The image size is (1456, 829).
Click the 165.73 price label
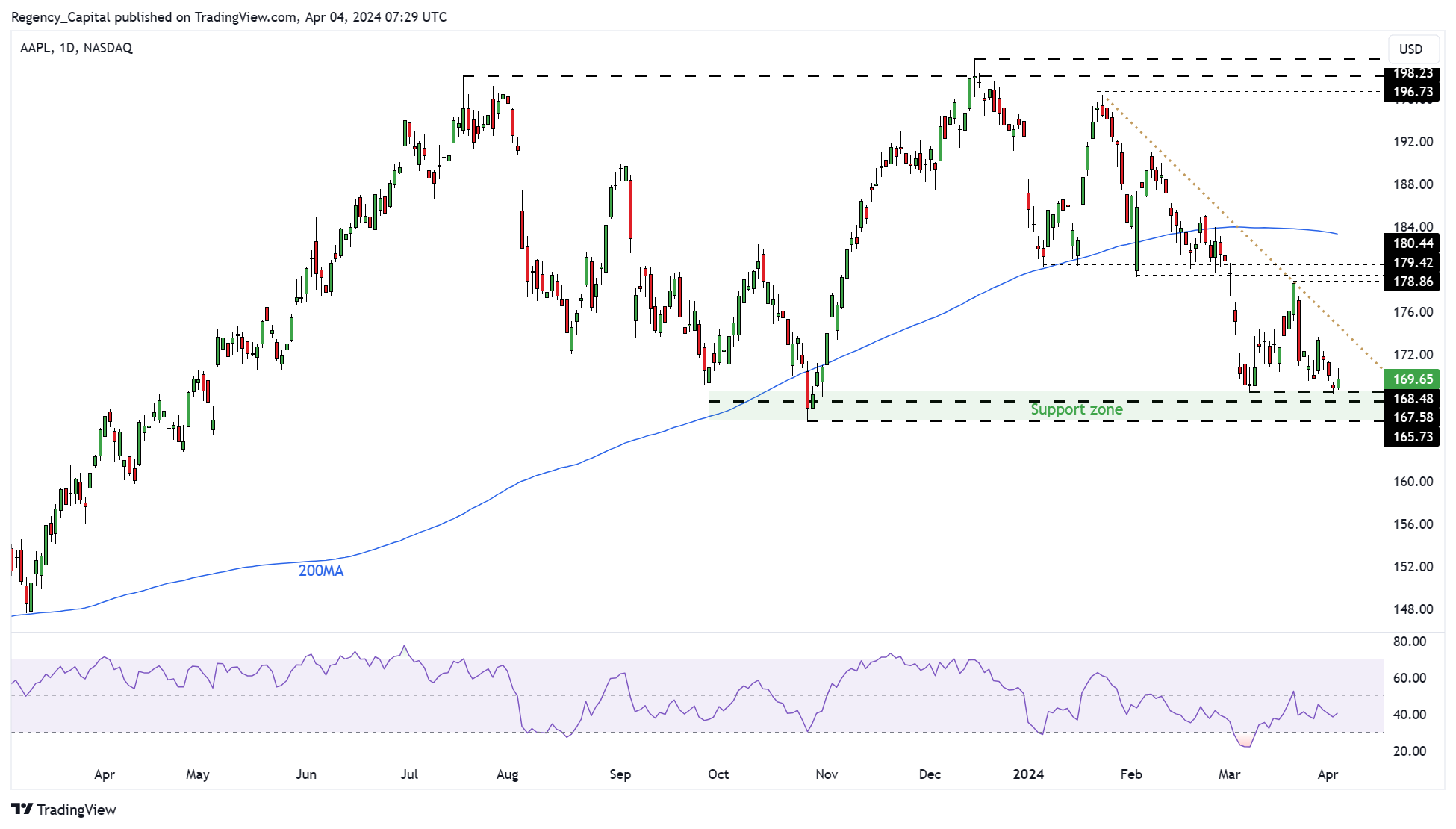(x=1410, y=437)
